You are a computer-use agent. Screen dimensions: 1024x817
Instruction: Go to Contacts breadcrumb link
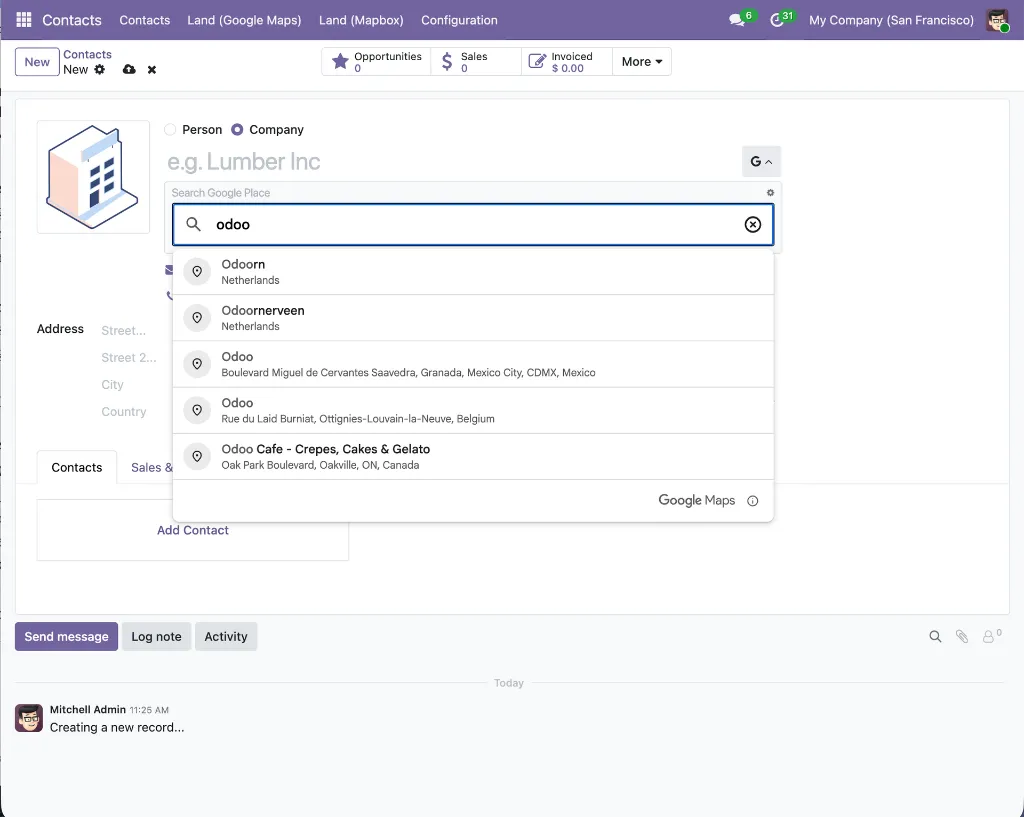[x=87, y=54]
